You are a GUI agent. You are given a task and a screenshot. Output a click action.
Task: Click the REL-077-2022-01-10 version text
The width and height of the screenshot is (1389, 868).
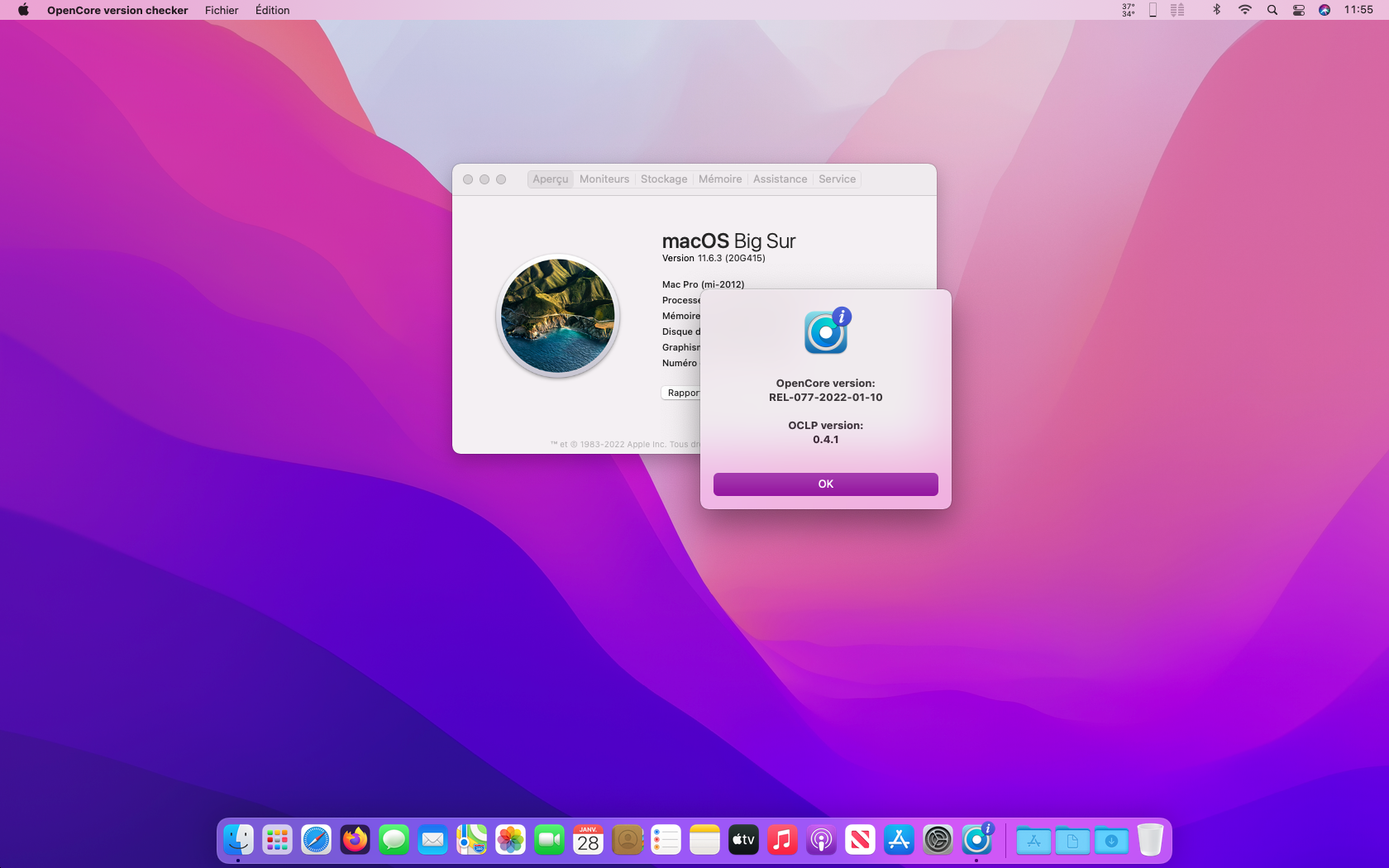tap(826, 398)
